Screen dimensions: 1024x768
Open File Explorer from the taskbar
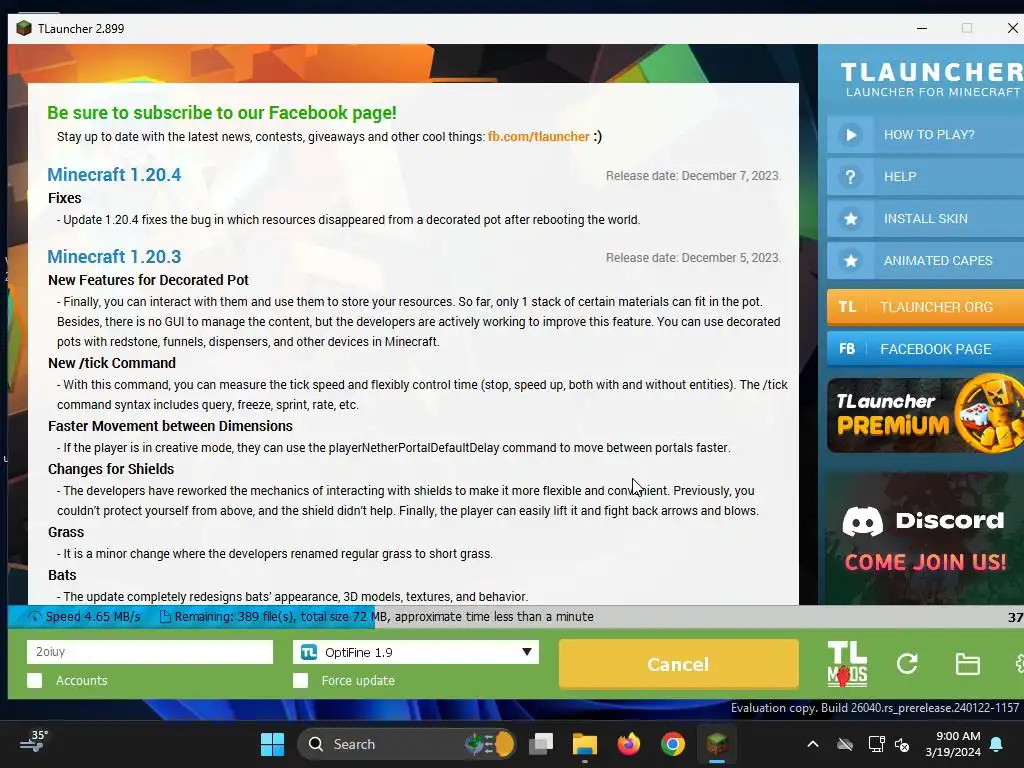click(584, 744)
